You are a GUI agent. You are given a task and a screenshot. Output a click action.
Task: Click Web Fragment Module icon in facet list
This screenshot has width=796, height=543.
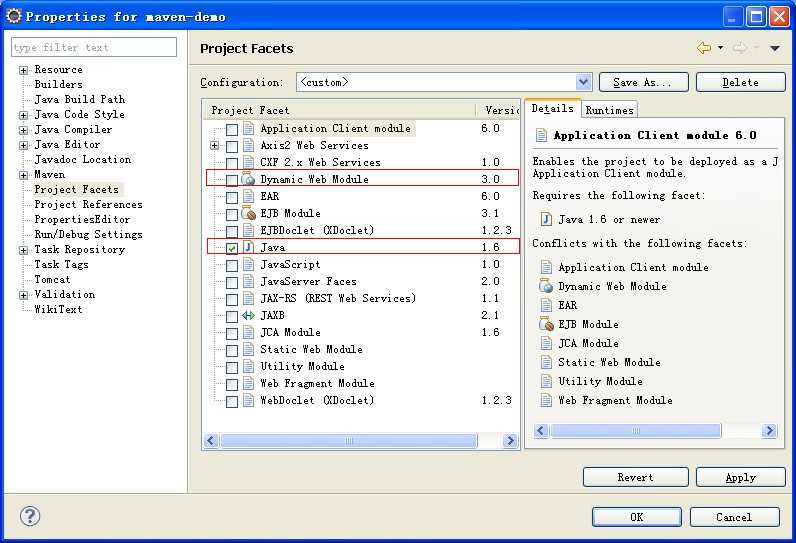(x=248, y=383)
